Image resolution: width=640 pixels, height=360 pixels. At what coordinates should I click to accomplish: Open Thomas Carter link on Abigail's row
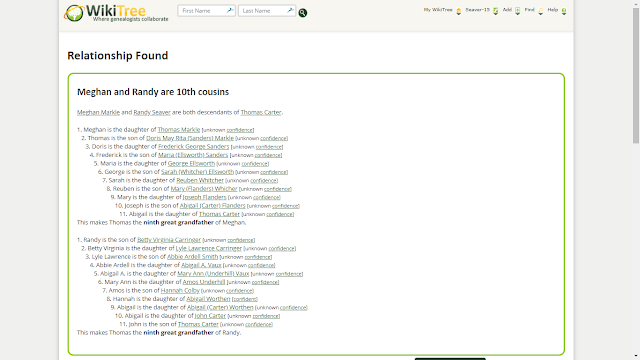point(219,214)
